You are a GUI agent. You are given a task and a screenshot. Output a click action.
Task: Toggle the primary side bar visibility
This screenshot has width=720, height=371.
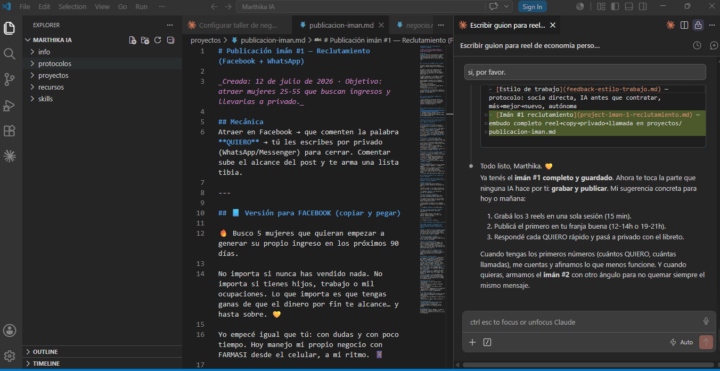click(x=615, y=6)
